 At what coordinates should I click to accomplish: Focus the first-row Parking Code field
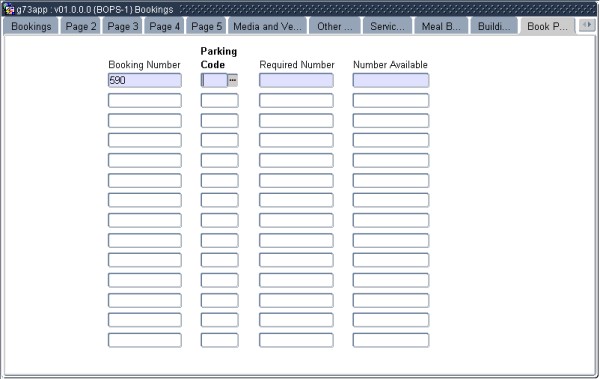214,80
